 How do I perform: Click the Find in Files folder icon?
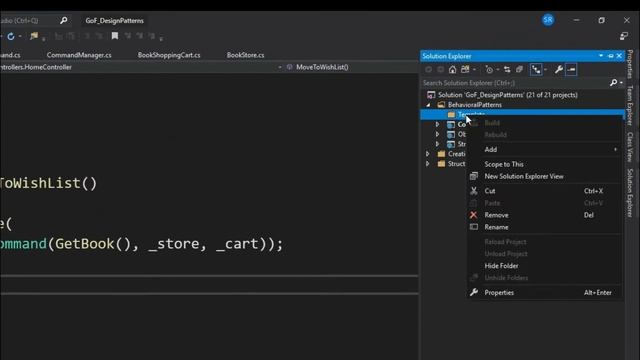(34, 36)
